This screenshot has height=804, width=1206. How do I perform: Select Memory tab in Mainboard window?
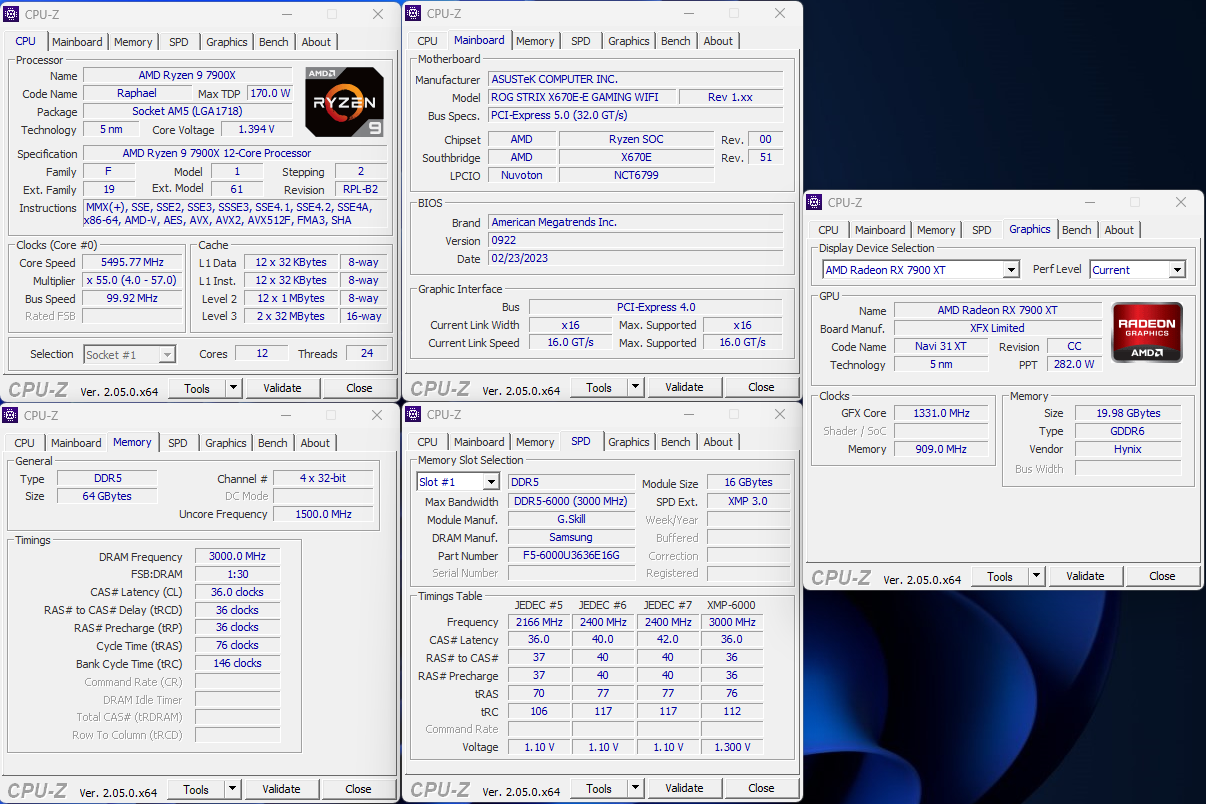click(535, 41)
